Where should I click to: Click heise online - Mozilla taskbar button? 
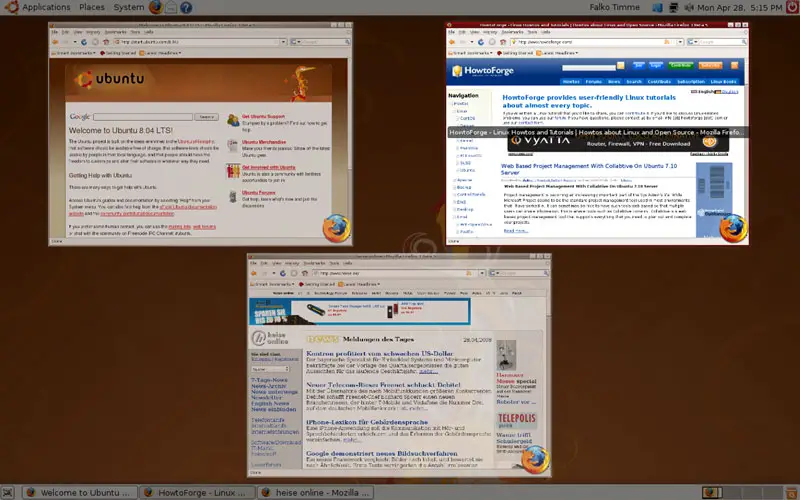315,492
